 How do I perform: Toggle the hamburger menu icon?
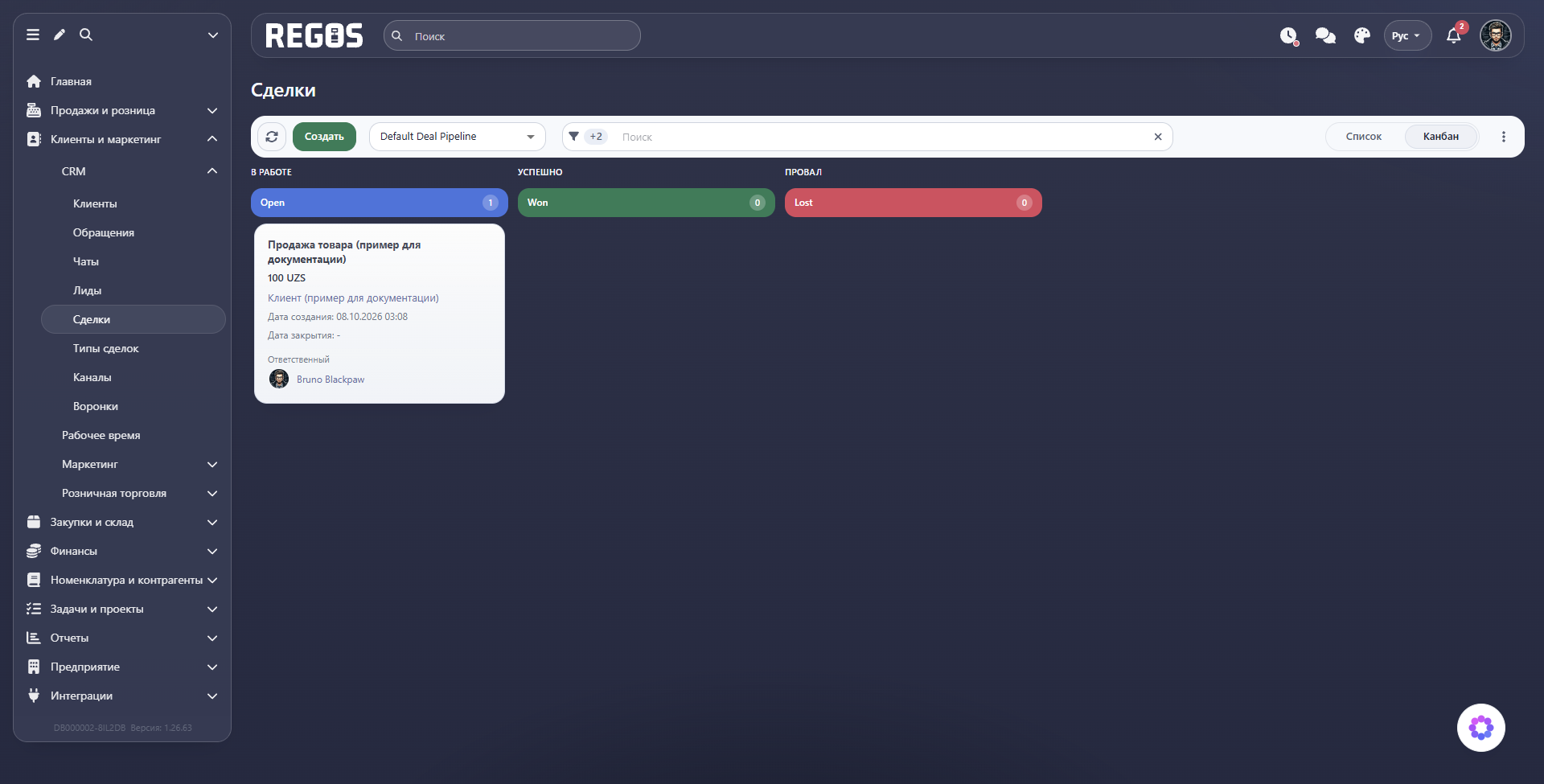pos(33,35)
